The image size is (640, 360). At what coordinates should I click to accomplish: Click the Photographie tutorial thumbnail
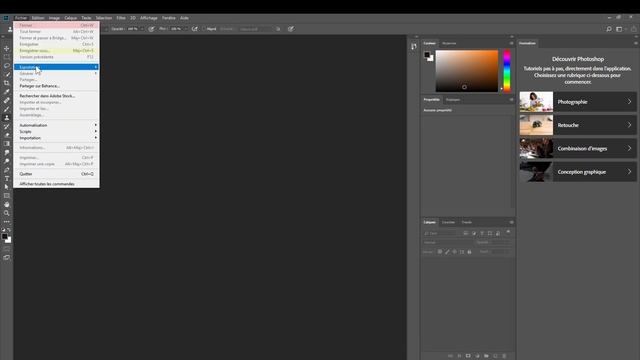[x=536, y=102]
